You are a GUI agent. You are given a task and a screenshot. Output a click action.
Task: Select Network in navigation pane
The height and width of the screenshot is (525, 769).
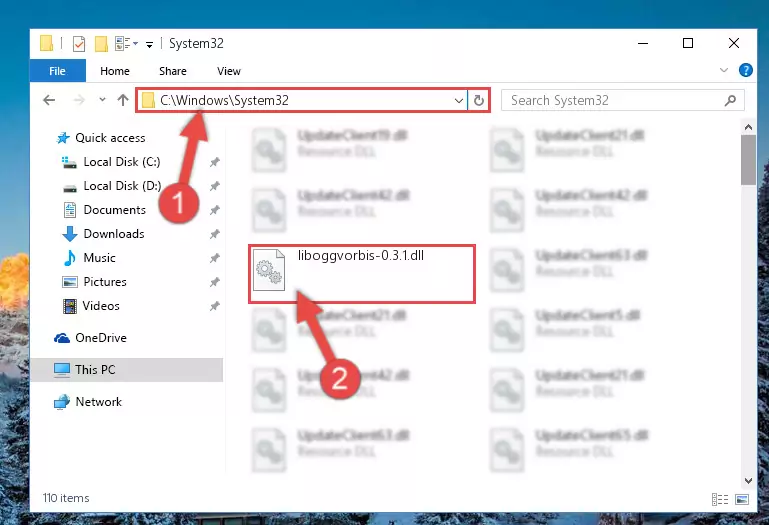[99, 402]
